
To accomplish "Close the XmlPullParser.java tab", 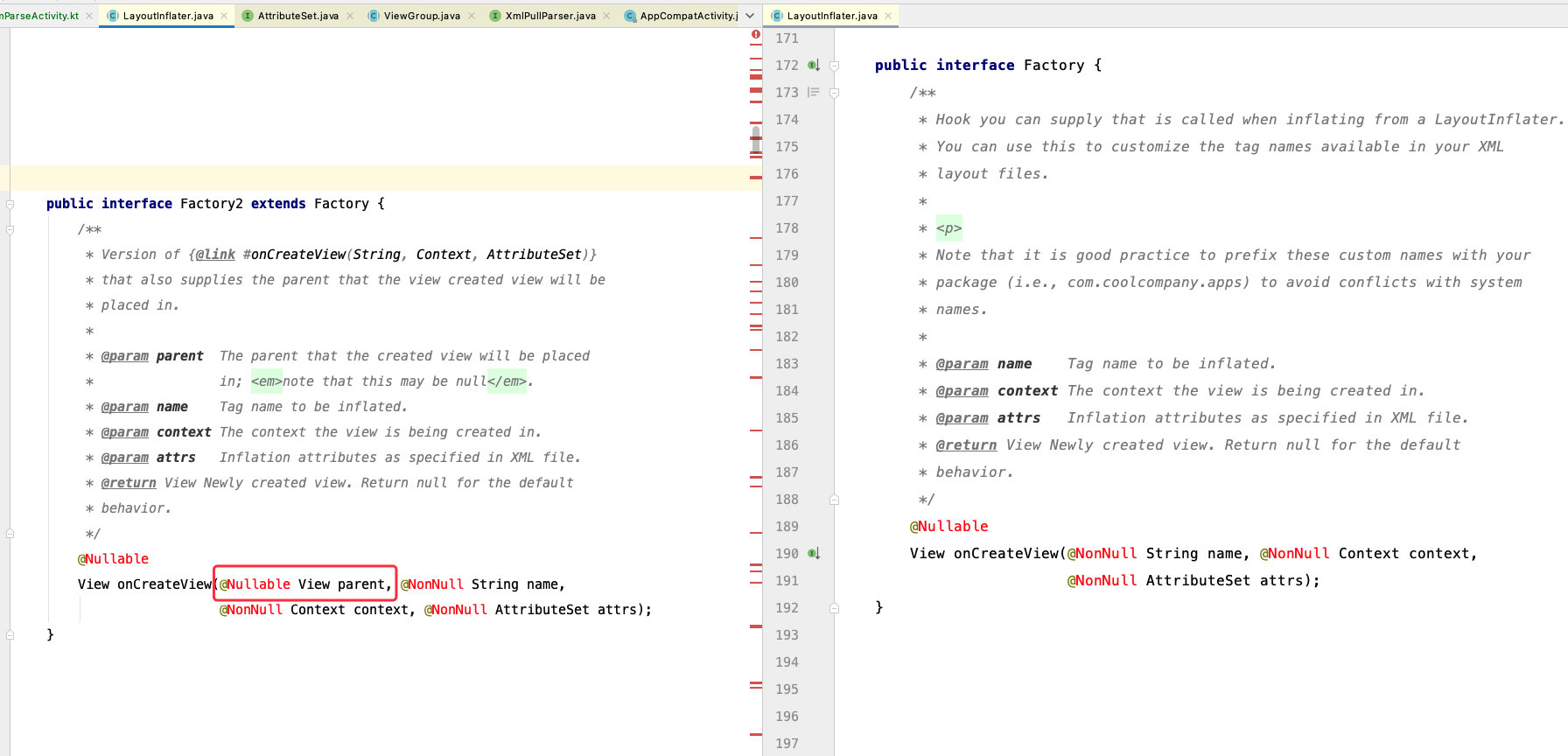I will click(x=606, y=16).
